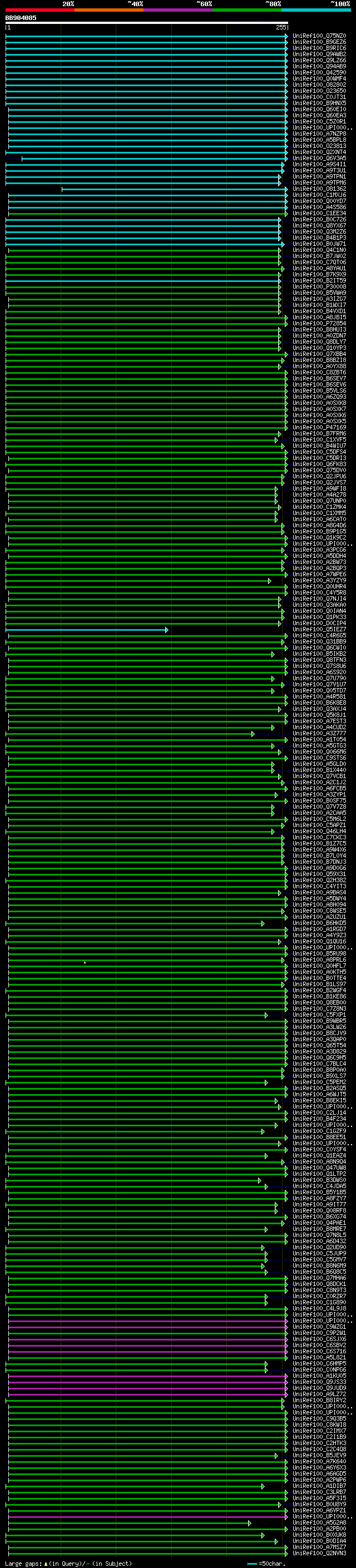Click the cyan ~100% identity legend segment
The height and width of the screenshot is (1568, 356).
(316, 10)
